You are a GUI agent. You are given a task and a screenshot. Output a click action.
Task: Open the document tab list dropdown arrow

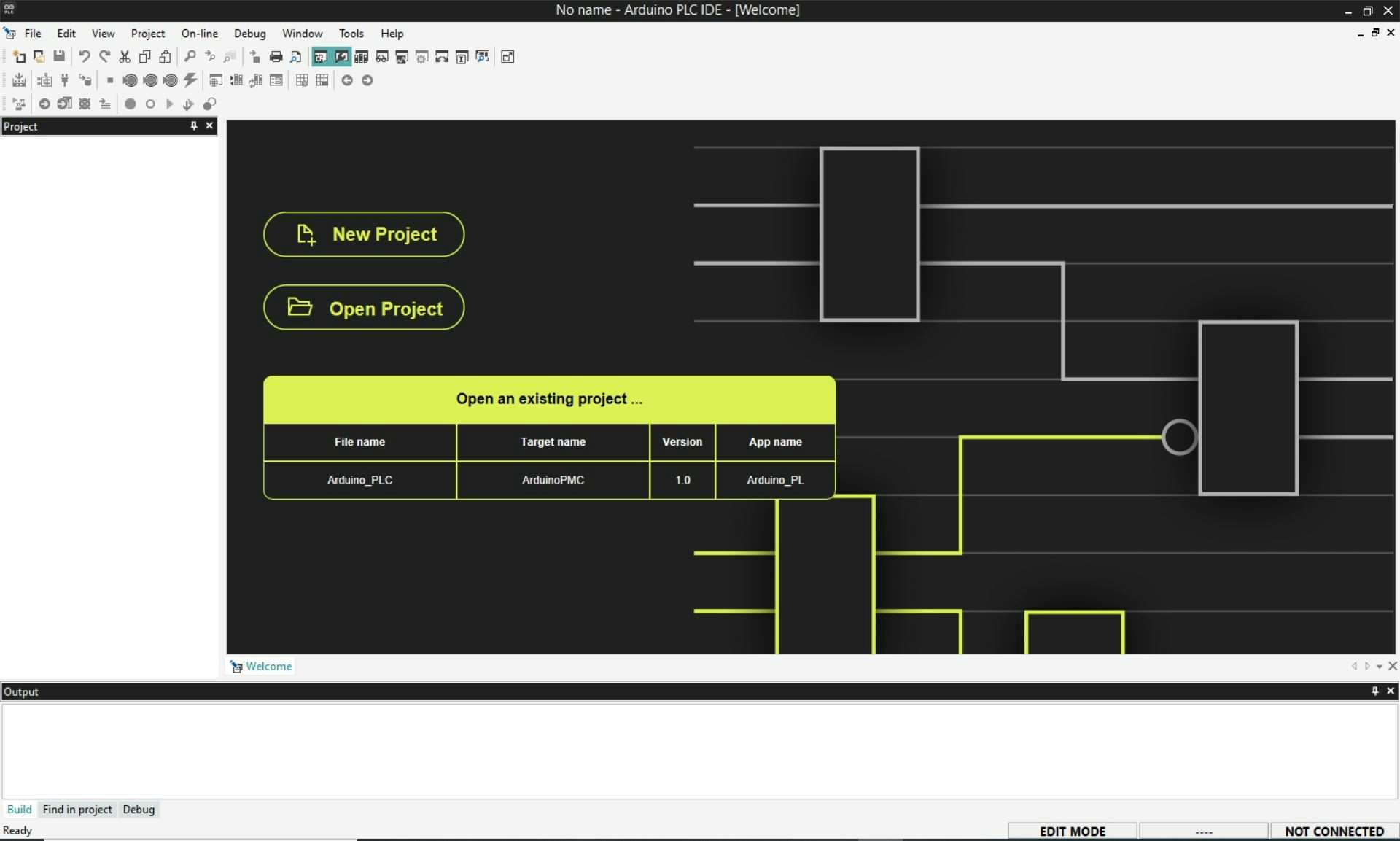point(1380,666)
